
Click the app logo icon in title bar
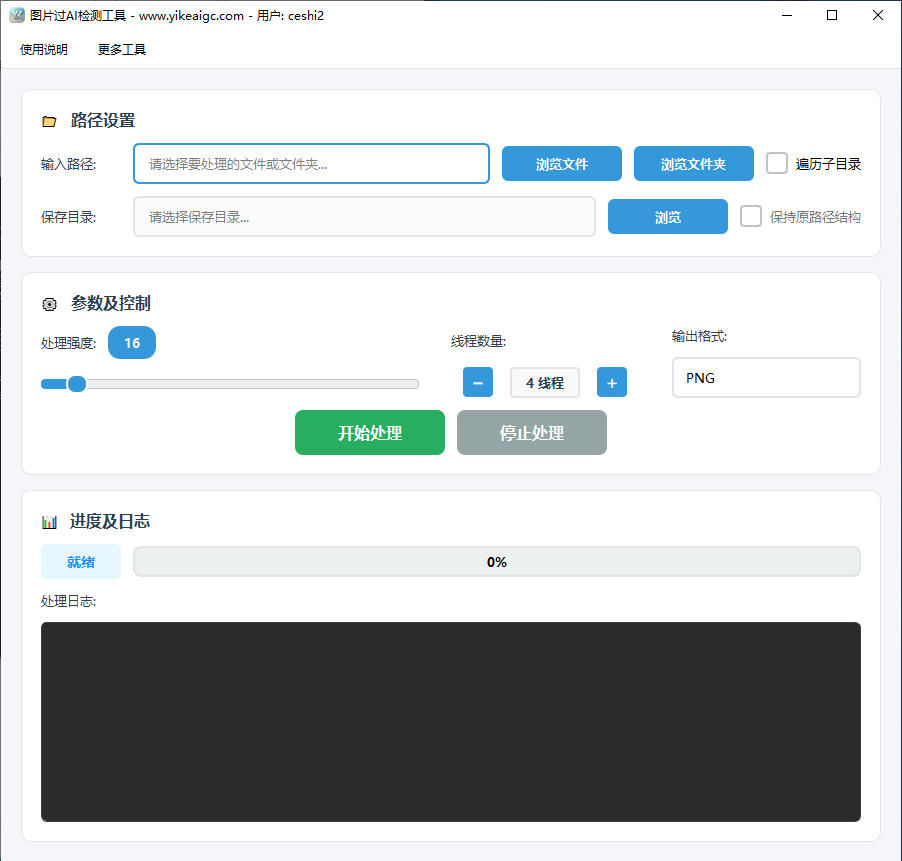tap(16, 15)
